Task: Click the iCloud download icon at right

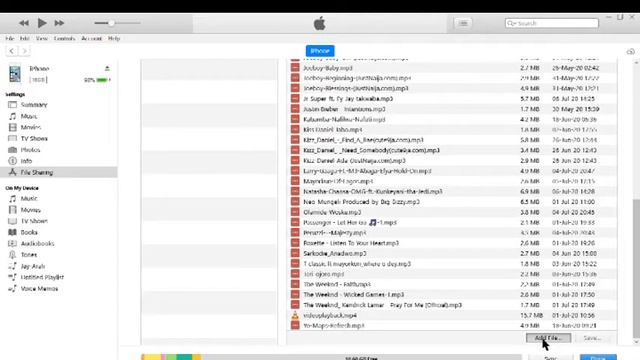Action: 631,51
